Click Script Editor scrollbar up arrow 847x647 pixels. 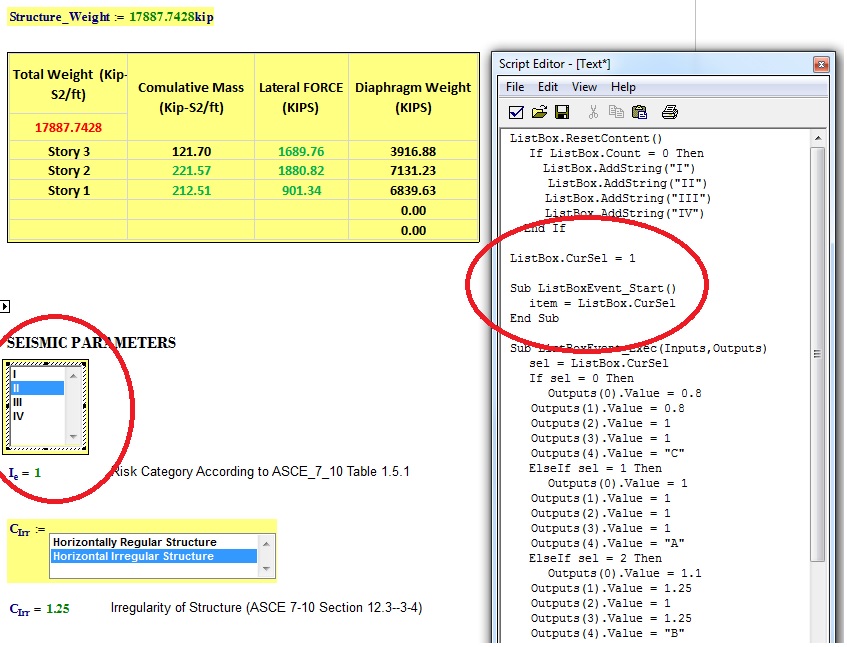click(x=818, y=138)
